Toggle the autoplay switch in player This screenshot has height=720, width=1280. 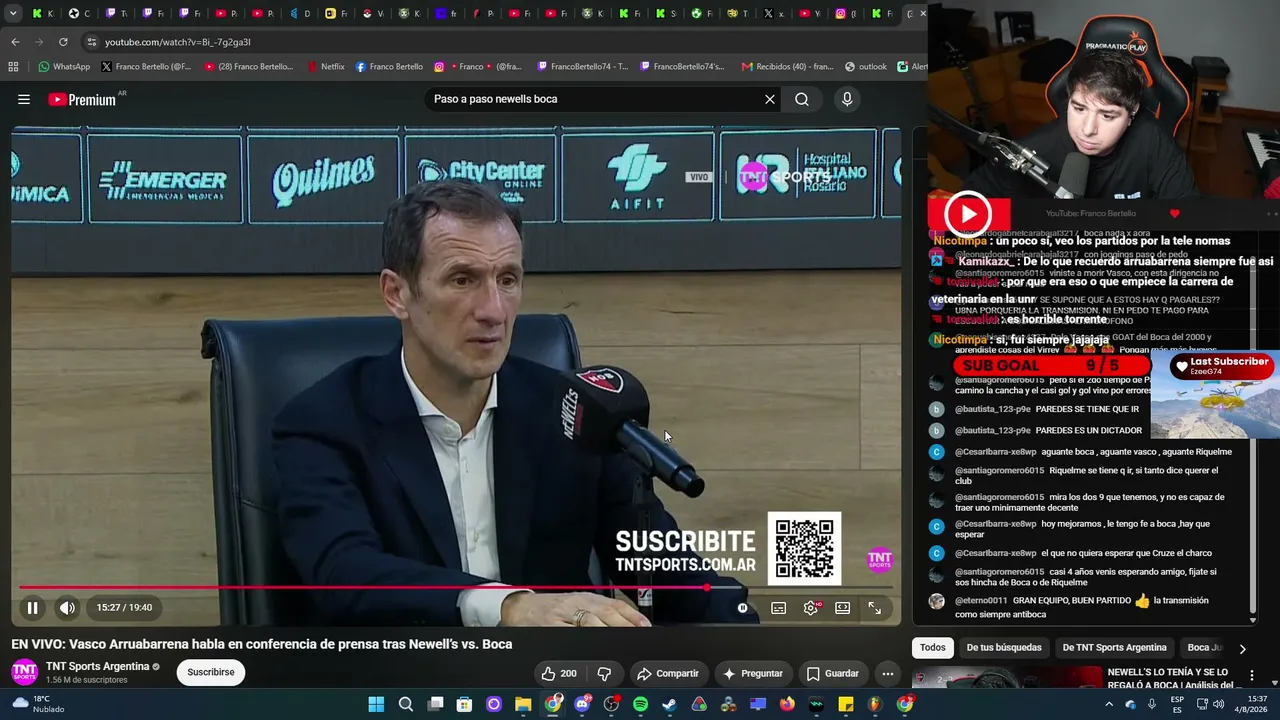[x=742, y=607]
